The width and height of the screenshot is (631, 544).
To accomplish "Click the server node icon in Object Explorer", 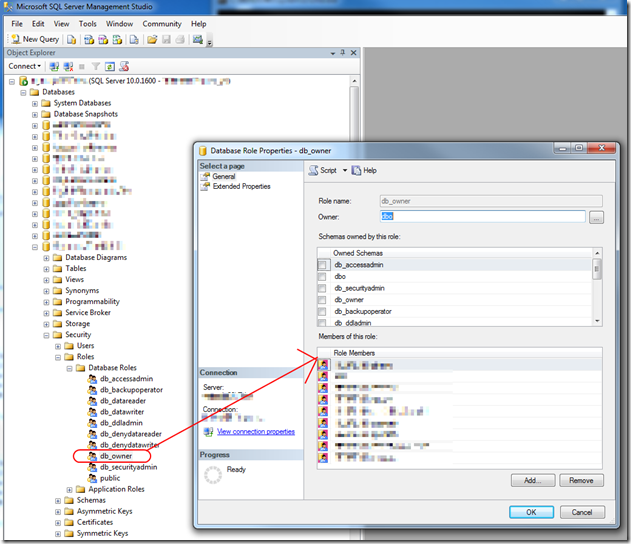I will (23, 81).
